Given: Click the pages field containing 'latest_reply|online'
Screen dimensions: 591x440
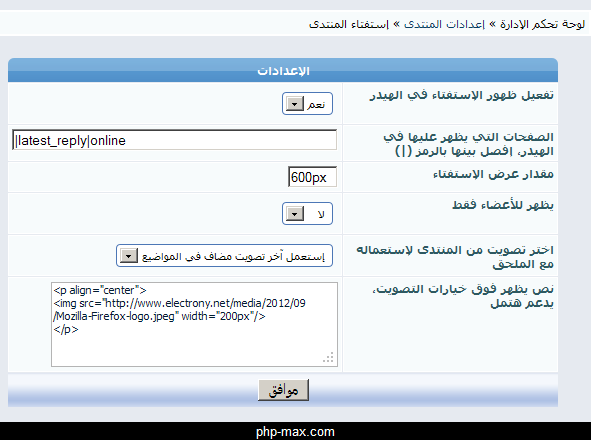Looking at the screenshot, I should [175, 140].
